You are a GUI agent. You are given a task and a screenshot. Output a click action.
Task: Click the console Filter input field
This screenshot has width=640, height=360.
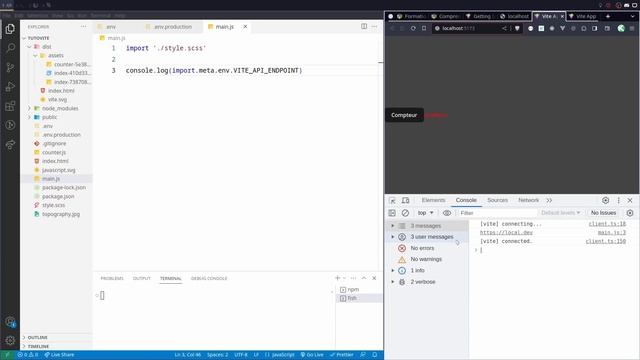click(497, 213)
